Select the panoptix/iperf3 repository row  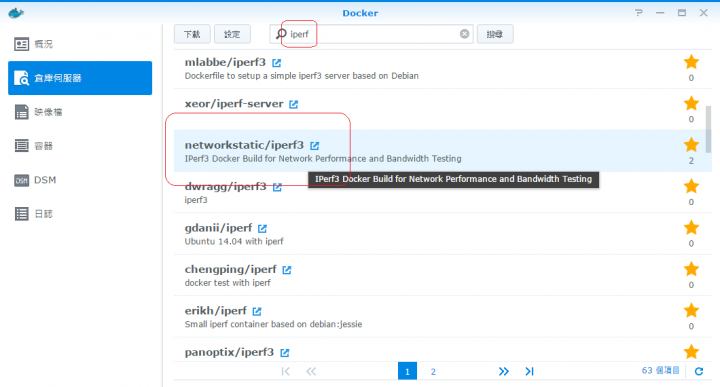(443, 350)
